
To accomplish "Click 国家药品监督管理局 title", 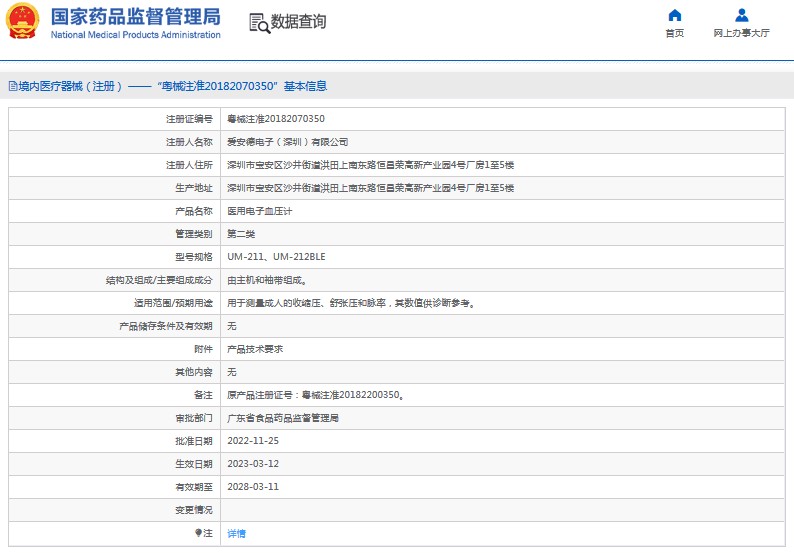I will (136, 17).
